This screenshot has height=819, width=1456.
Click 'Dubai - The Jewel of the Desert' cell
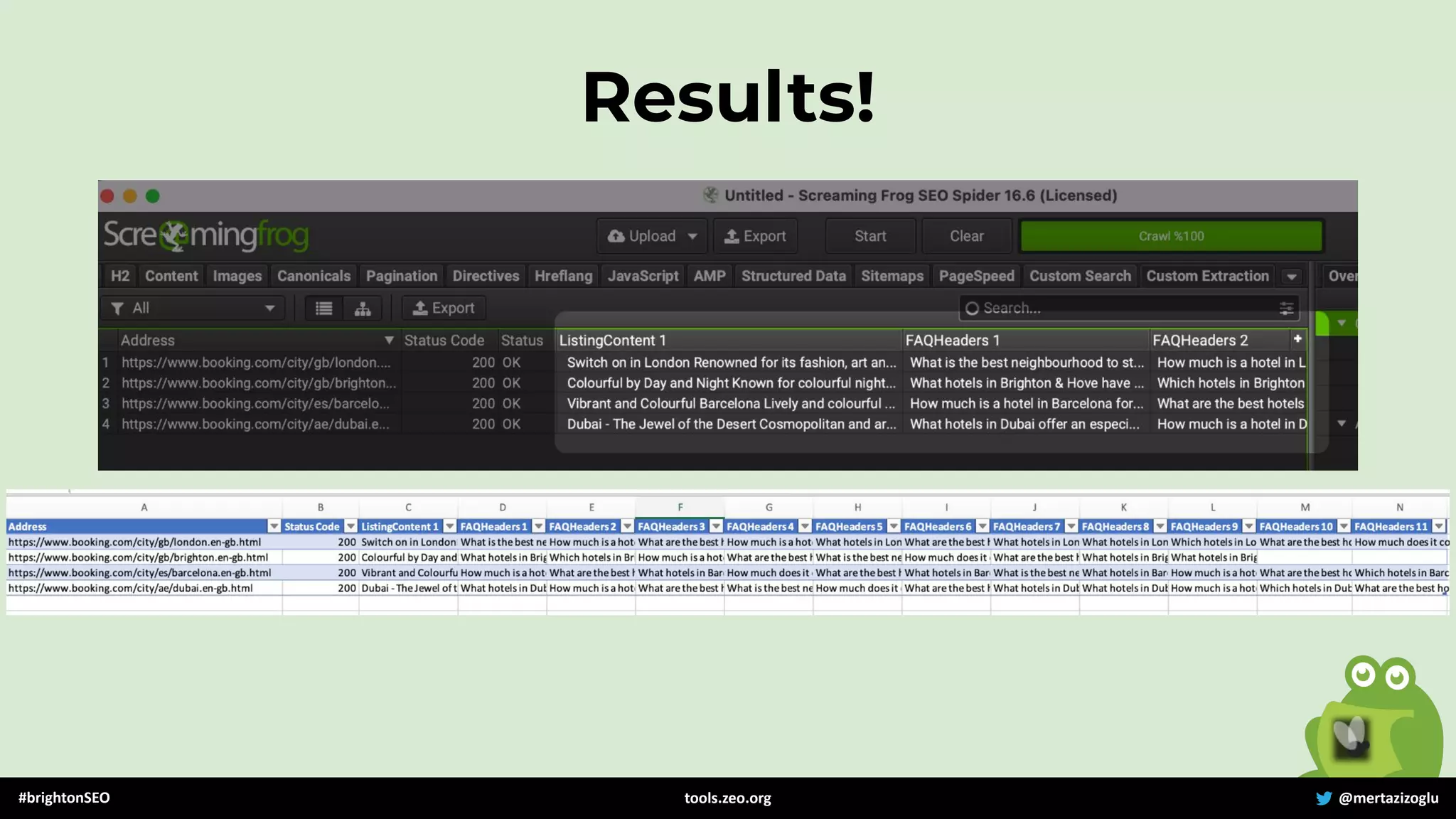click(731, 424)
